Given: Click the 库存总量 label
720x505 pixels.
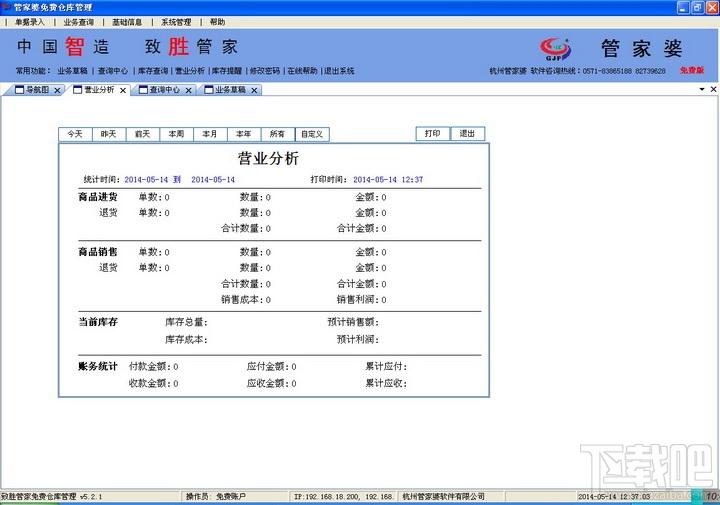Looking at the screenshot, I should click(186, 322).
